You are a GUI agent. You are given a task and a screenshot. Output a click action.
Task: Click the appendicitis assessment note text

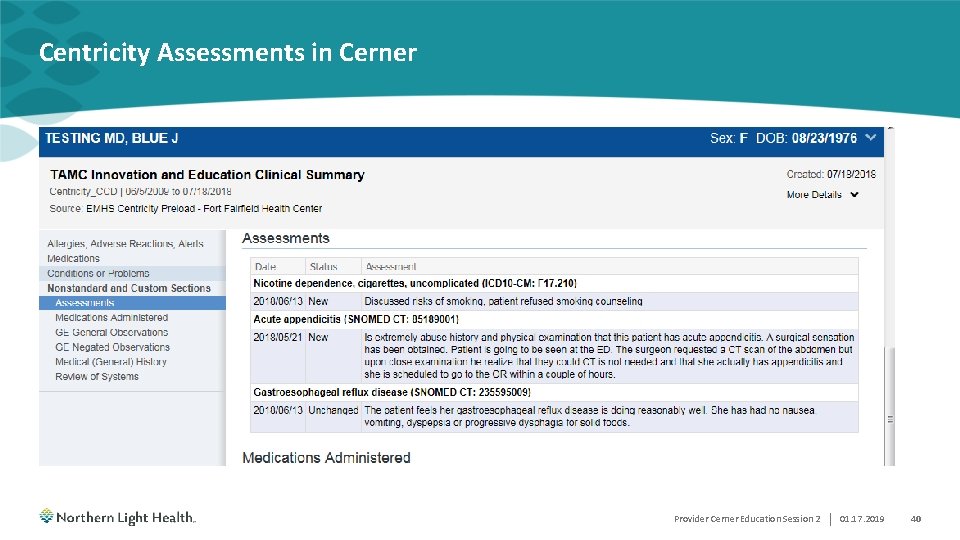[x=609, y=355]
